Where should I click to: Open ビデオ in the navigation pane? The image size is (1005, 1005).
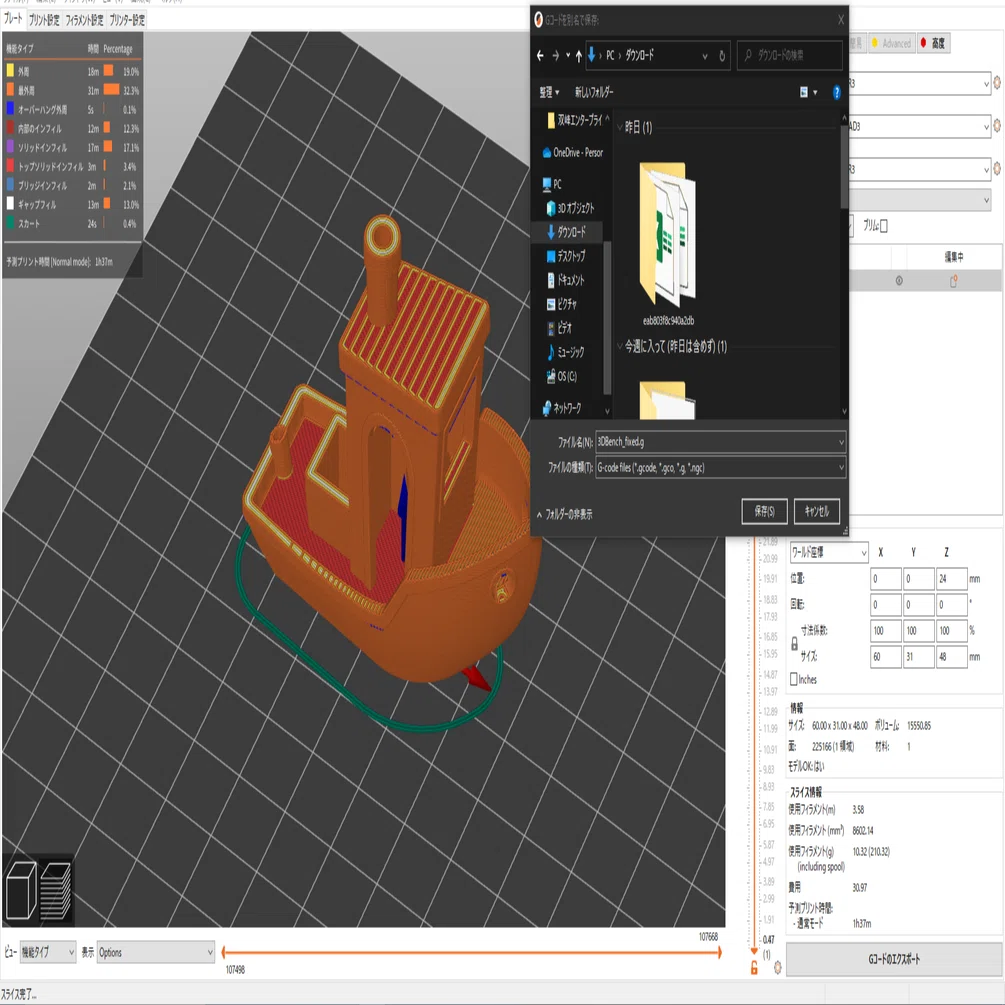(559, 328)
